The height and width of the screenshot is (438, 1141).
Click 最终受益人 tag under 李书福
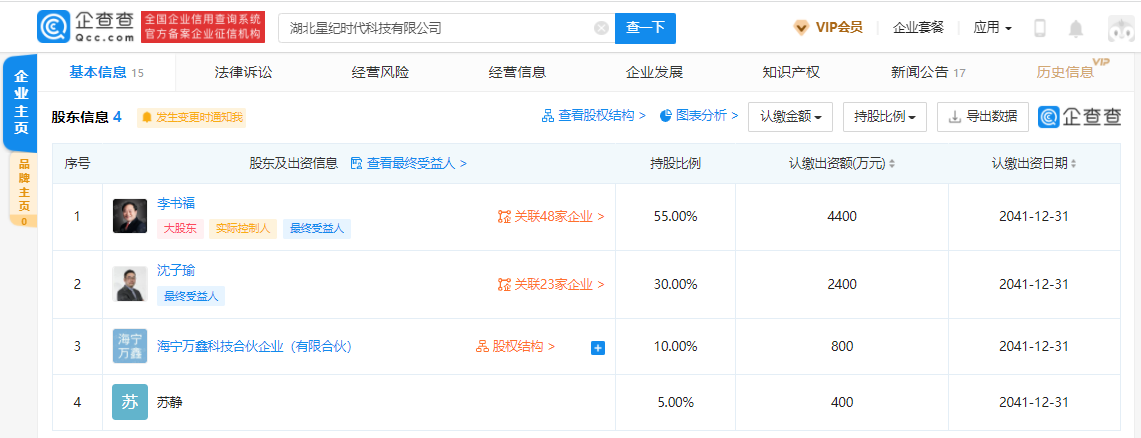click(317, 229)
